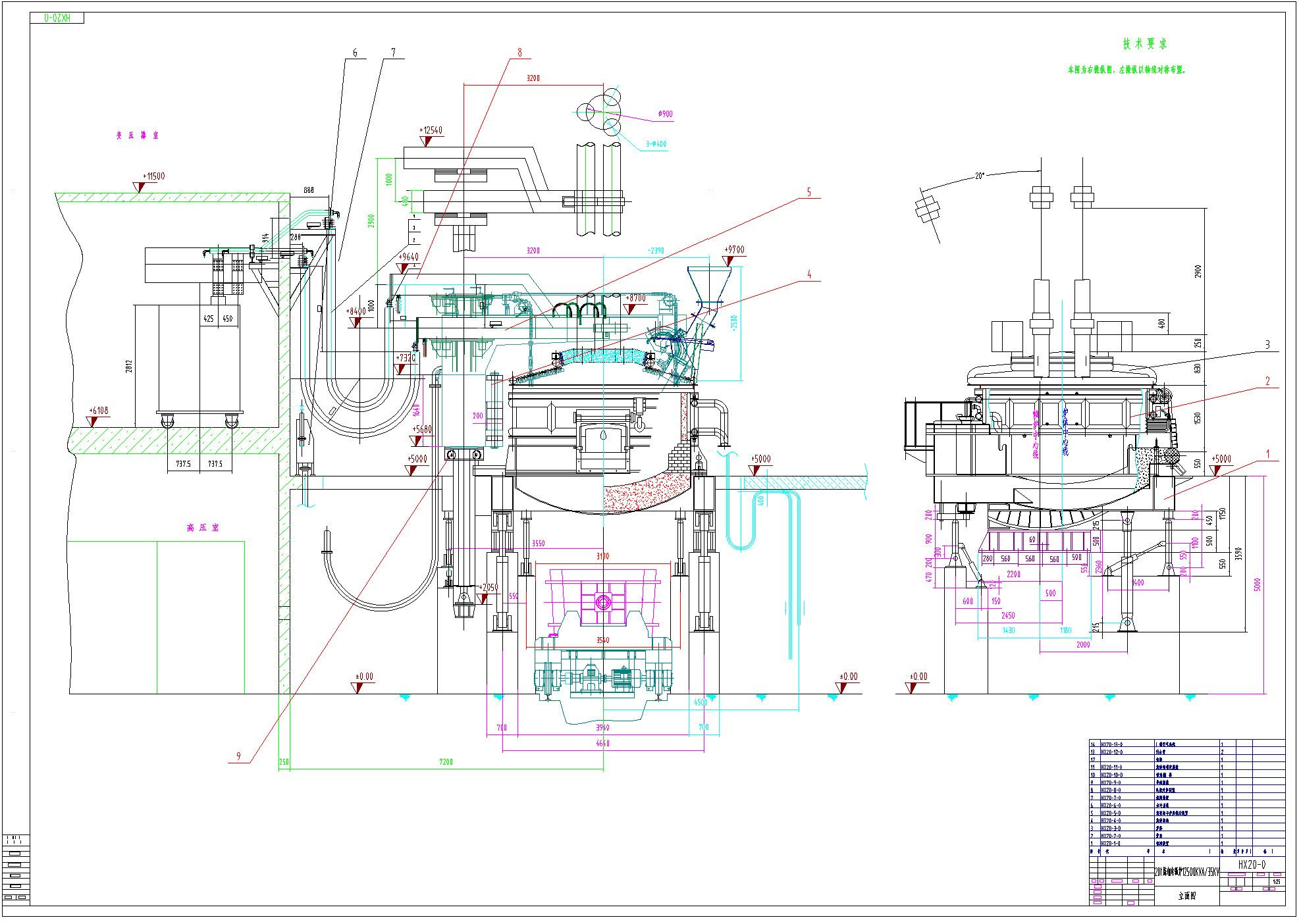Viewport: 1299px width, 924px height.
Task: Select the tilted electrode holder at 20° angle
Action: point(926,210)
